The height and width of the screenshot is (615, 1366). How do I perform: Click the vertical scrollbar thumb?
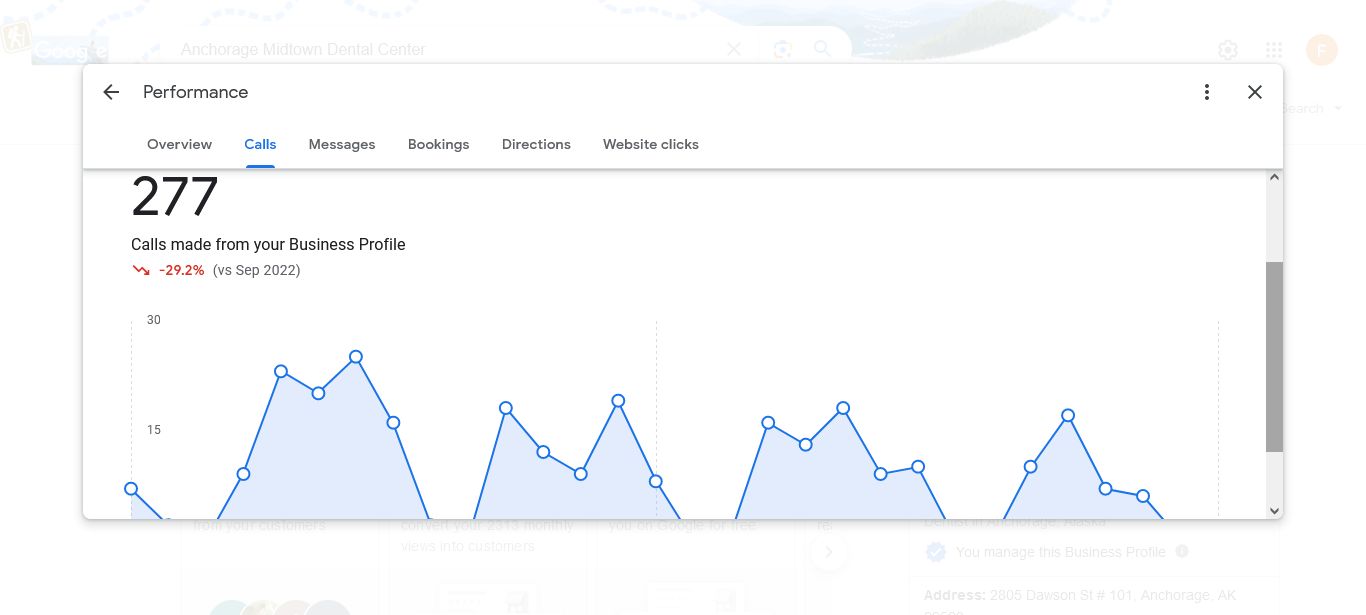[x=1274, y=356]
